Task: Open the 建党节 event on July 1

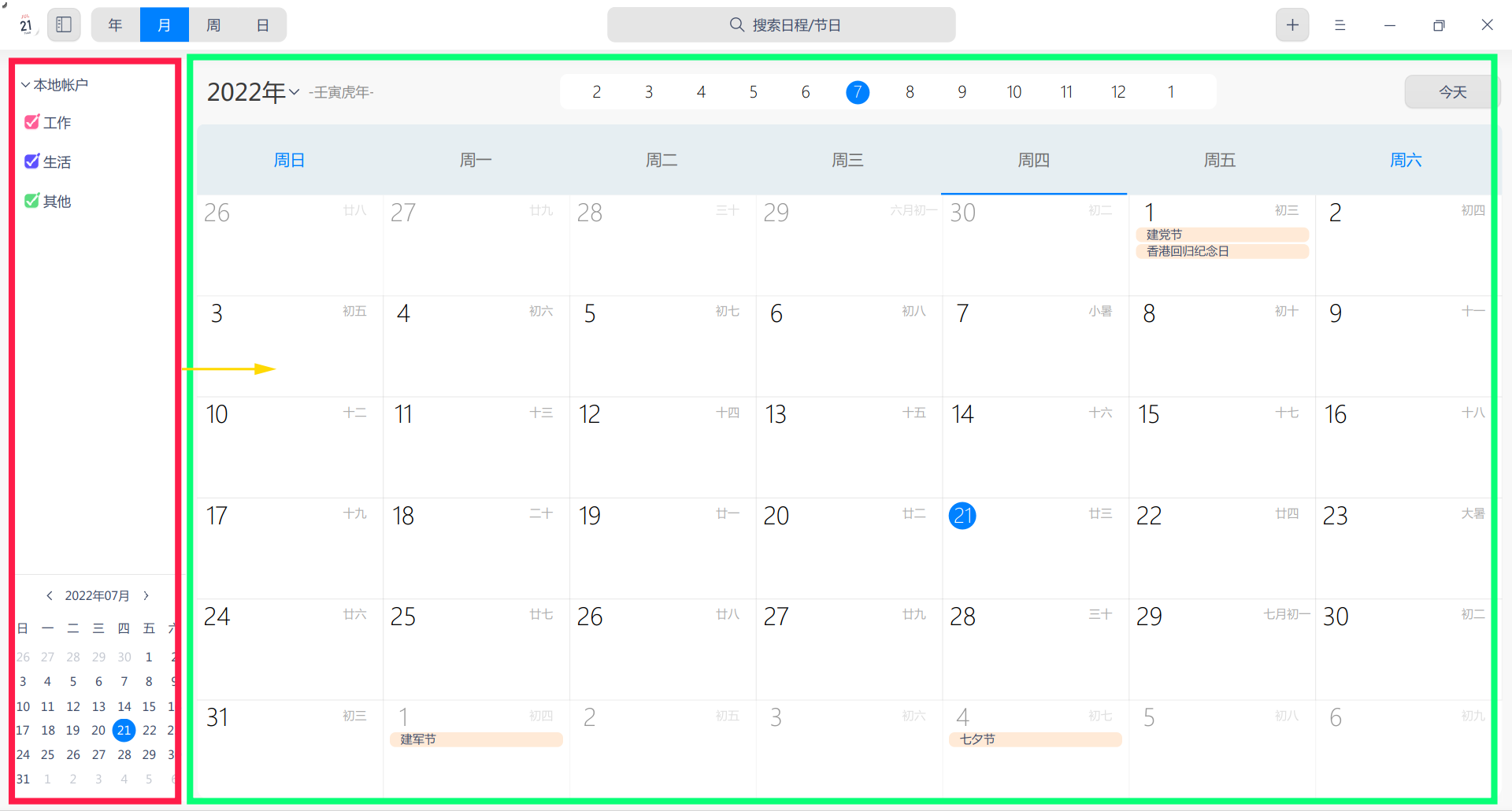Action: [x=1222, y=235]
